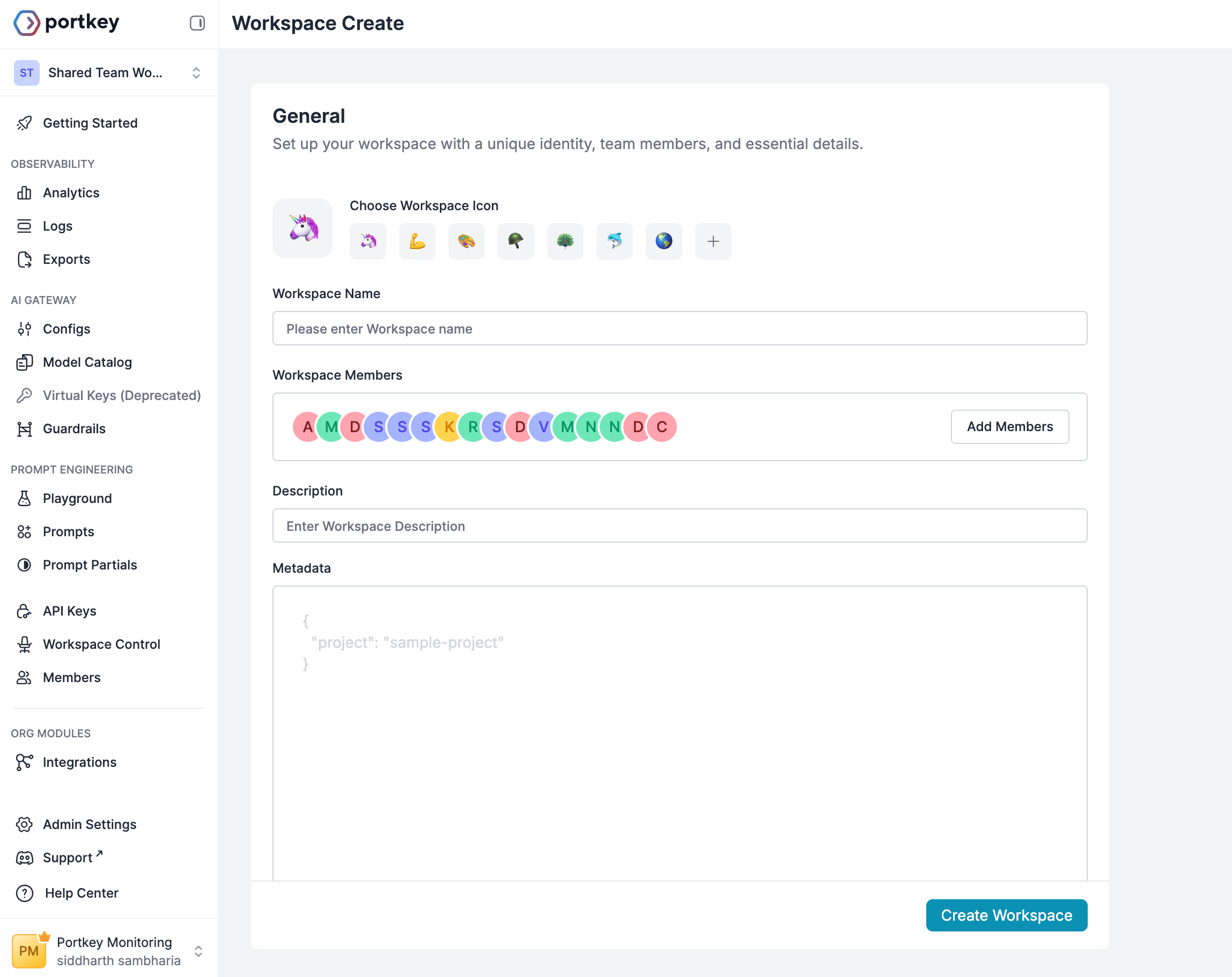Screen dimensions: 1232x977
Task: Click the Exports file icon
Action: tap(24, 260)
